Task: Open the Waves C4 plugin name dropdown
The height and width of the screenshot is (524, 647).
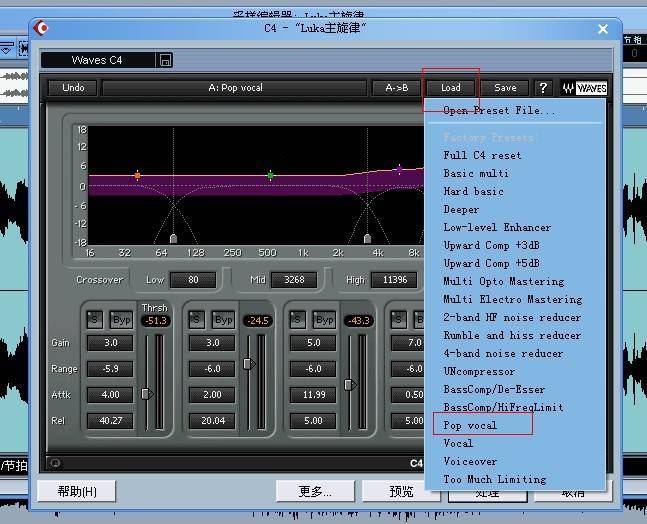Action: click(97, 60)
